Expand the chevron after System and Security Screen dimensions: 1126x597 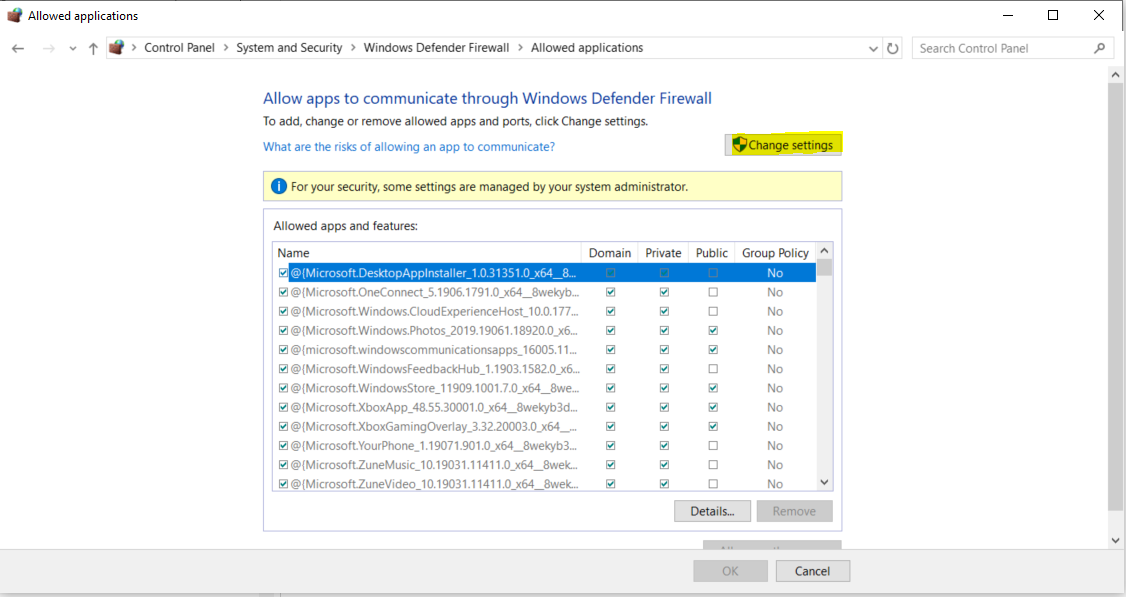click(353, 47)
